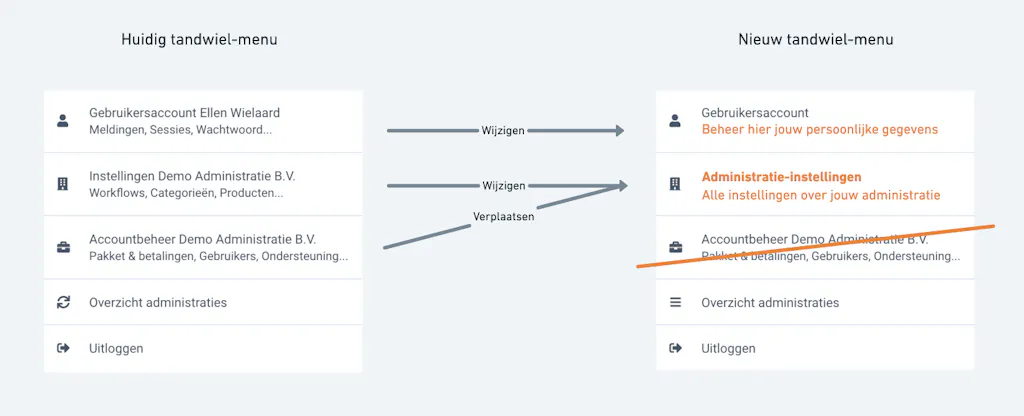The width and height of the screenshot is (1024, 416).
Task: Open the orange Administratie-instellingen entry
Action: tap(815, 185)
